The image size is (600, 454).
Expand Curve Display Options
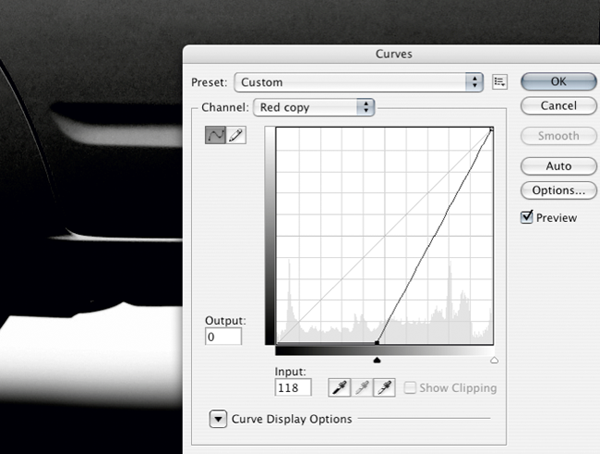point(218,419)
